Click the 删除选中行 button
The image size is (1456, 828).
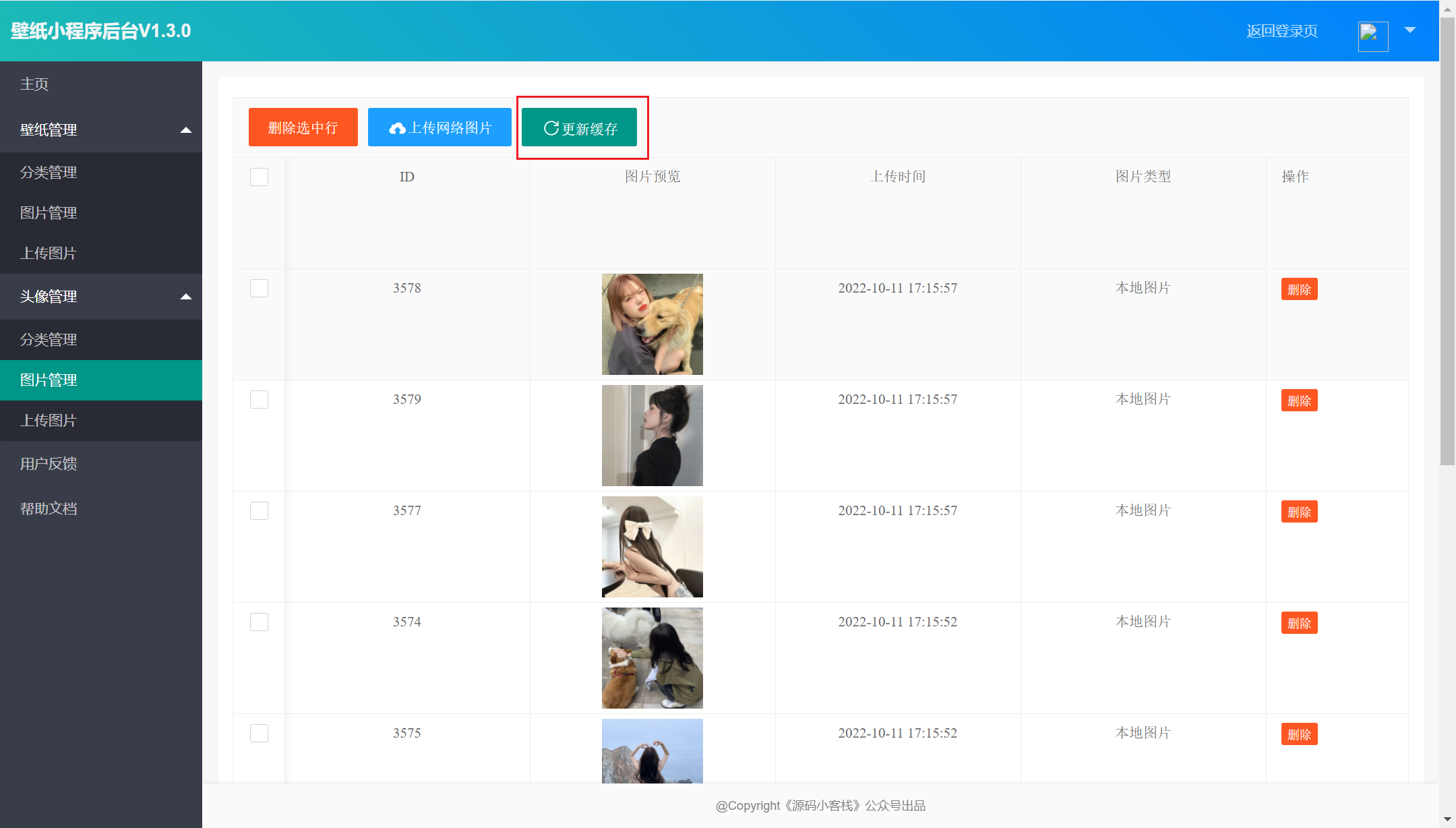(x=303, y=127)
